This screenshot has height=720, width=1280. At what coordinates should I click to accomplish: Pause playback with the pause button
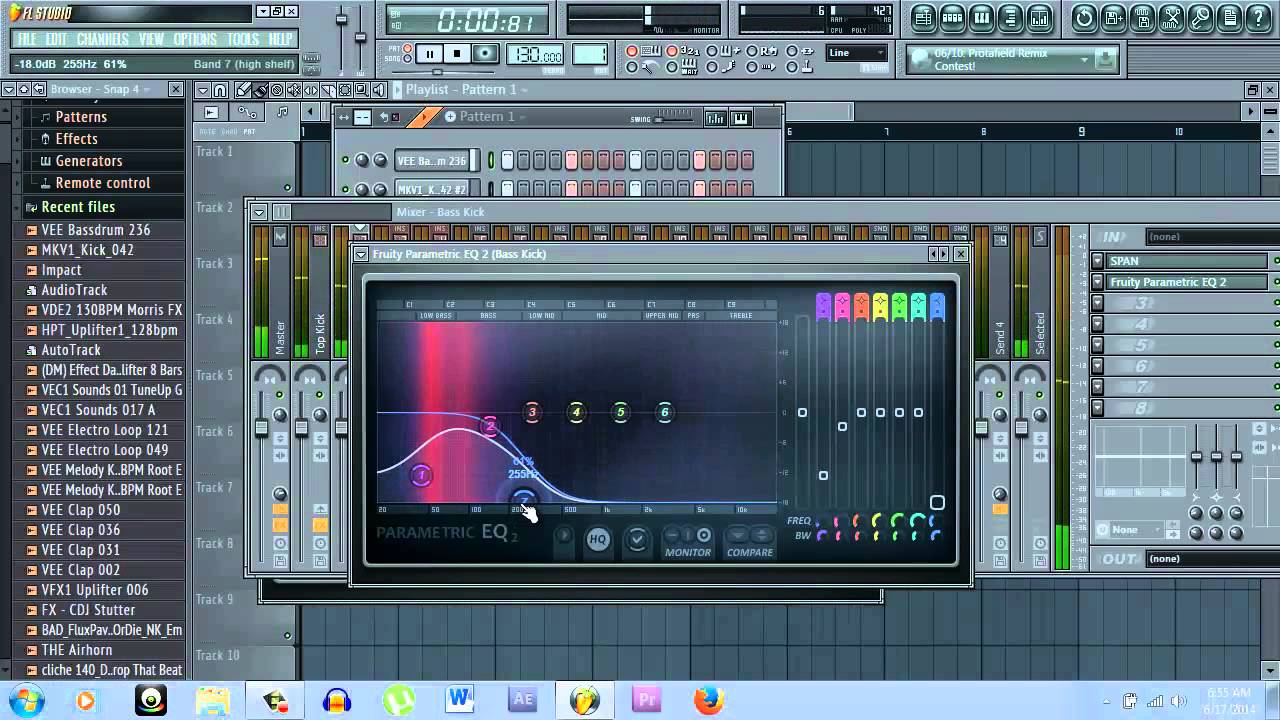[x=429, y=54]
